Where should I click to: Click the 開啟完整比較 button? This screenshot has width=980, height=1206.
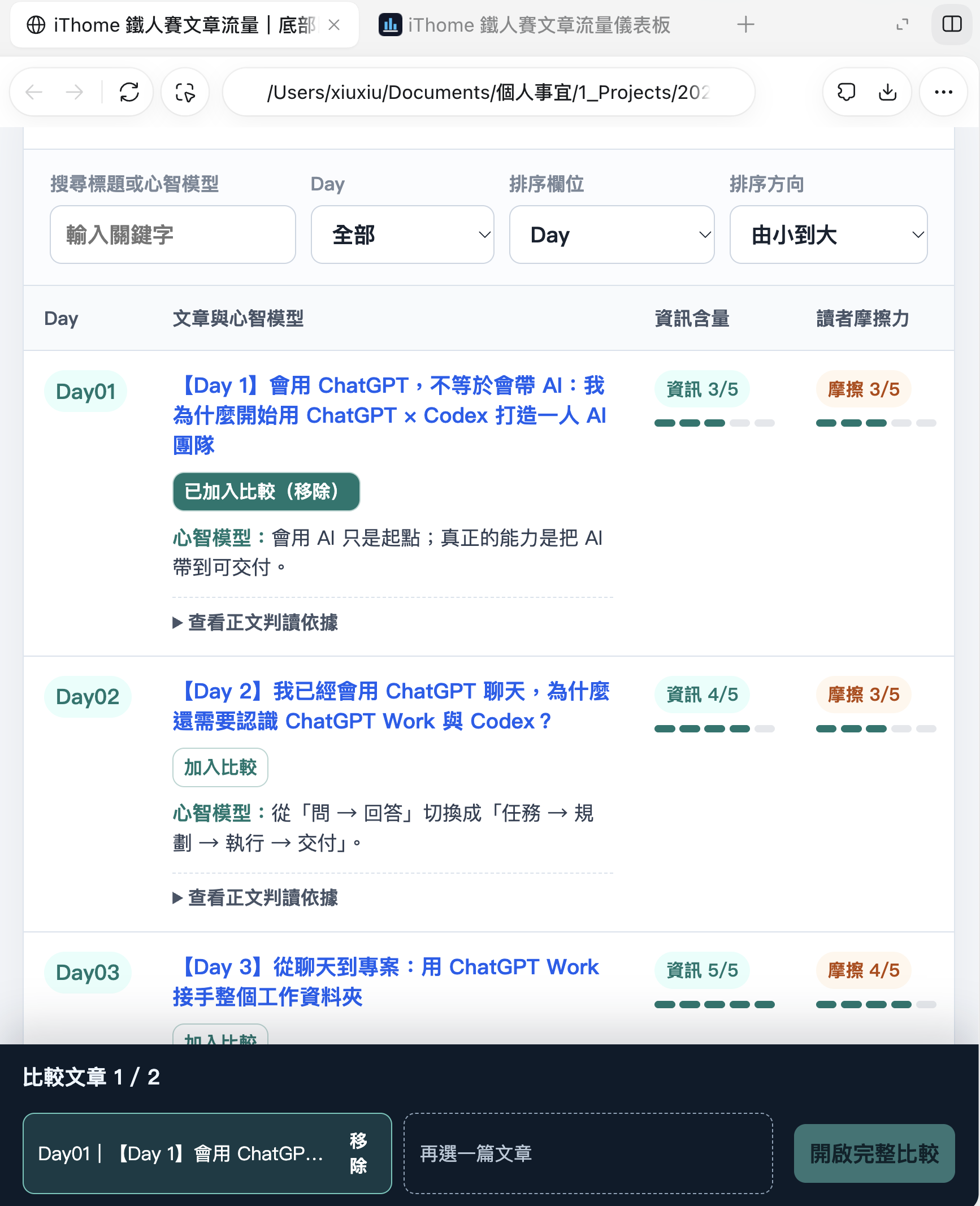(874, 1153)
